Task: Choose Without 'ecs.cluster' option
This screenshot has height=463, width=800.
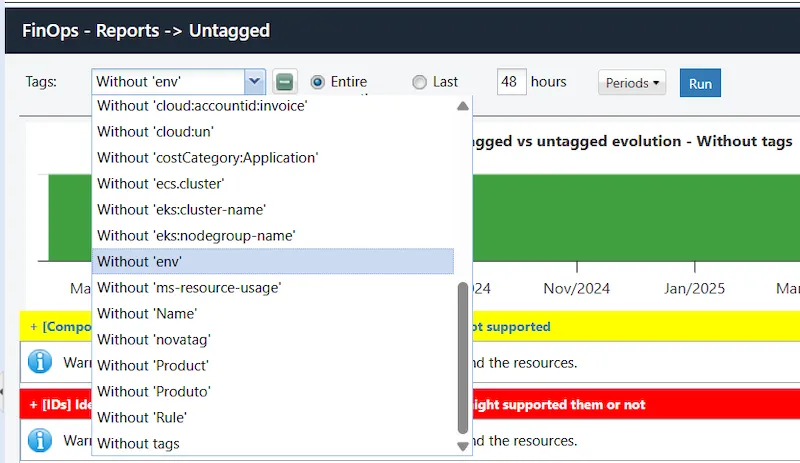Action: click(160, 183)
